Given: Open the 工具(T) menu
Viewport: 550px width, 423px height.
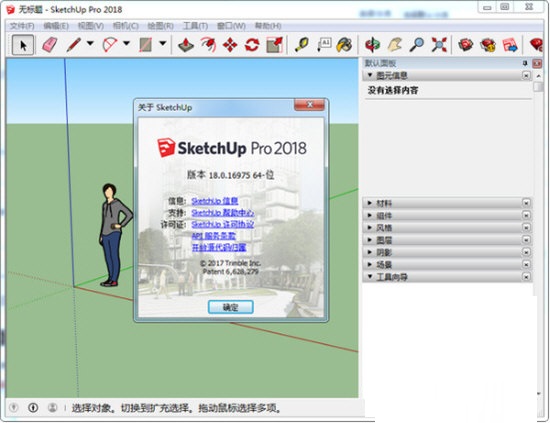Looking at the screenshot, I should pyautogui.click(x=195, y=26).
